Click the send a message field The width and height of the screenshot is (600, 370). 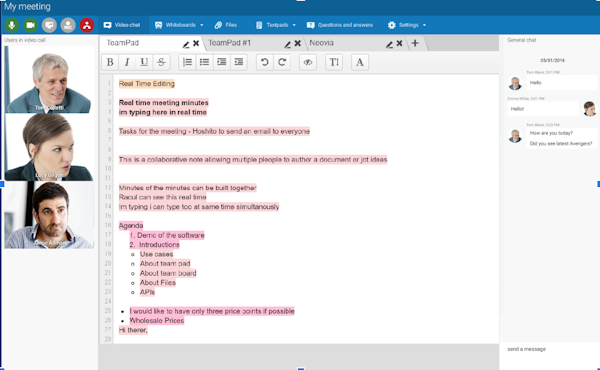[550, 349]
